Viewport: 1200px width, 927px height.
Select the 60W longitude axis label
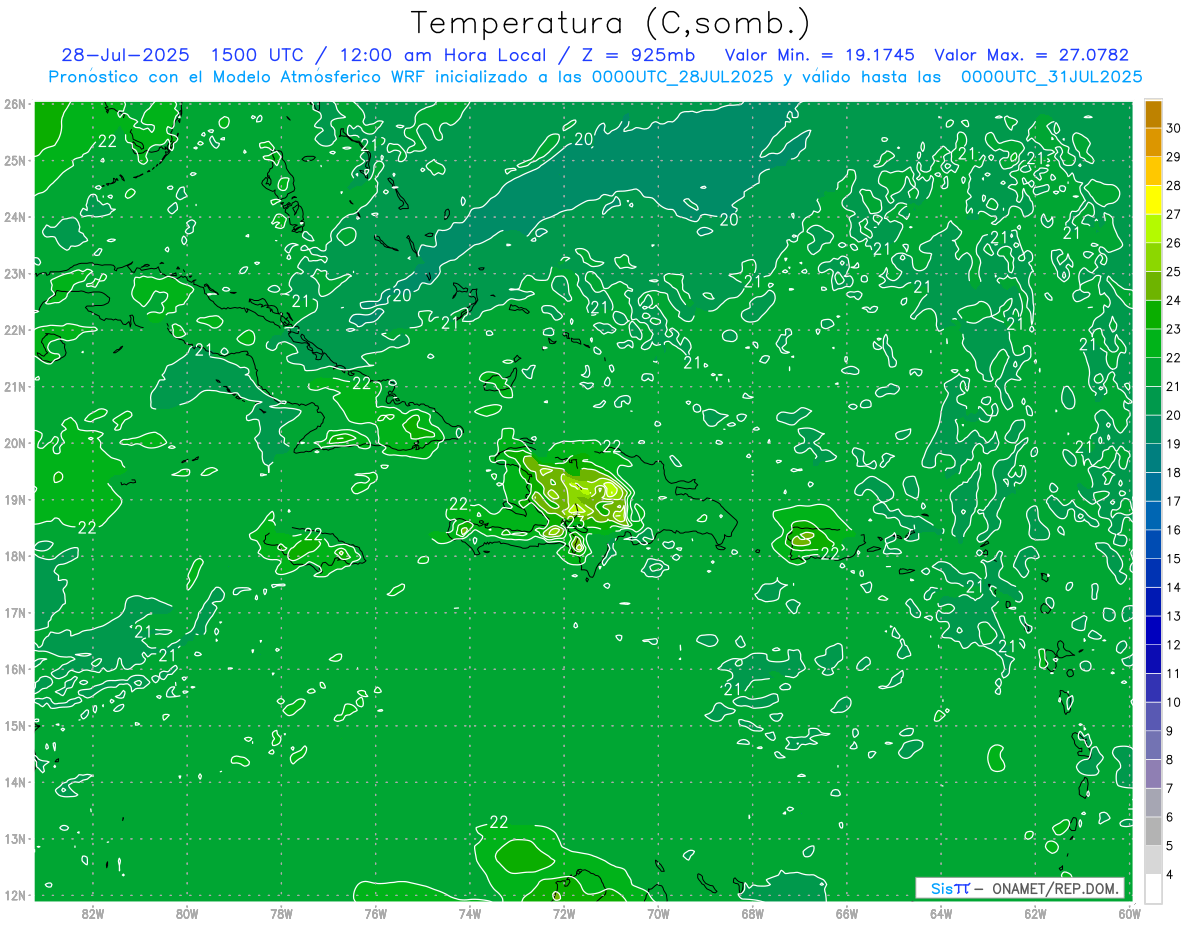pos(1129,912)
